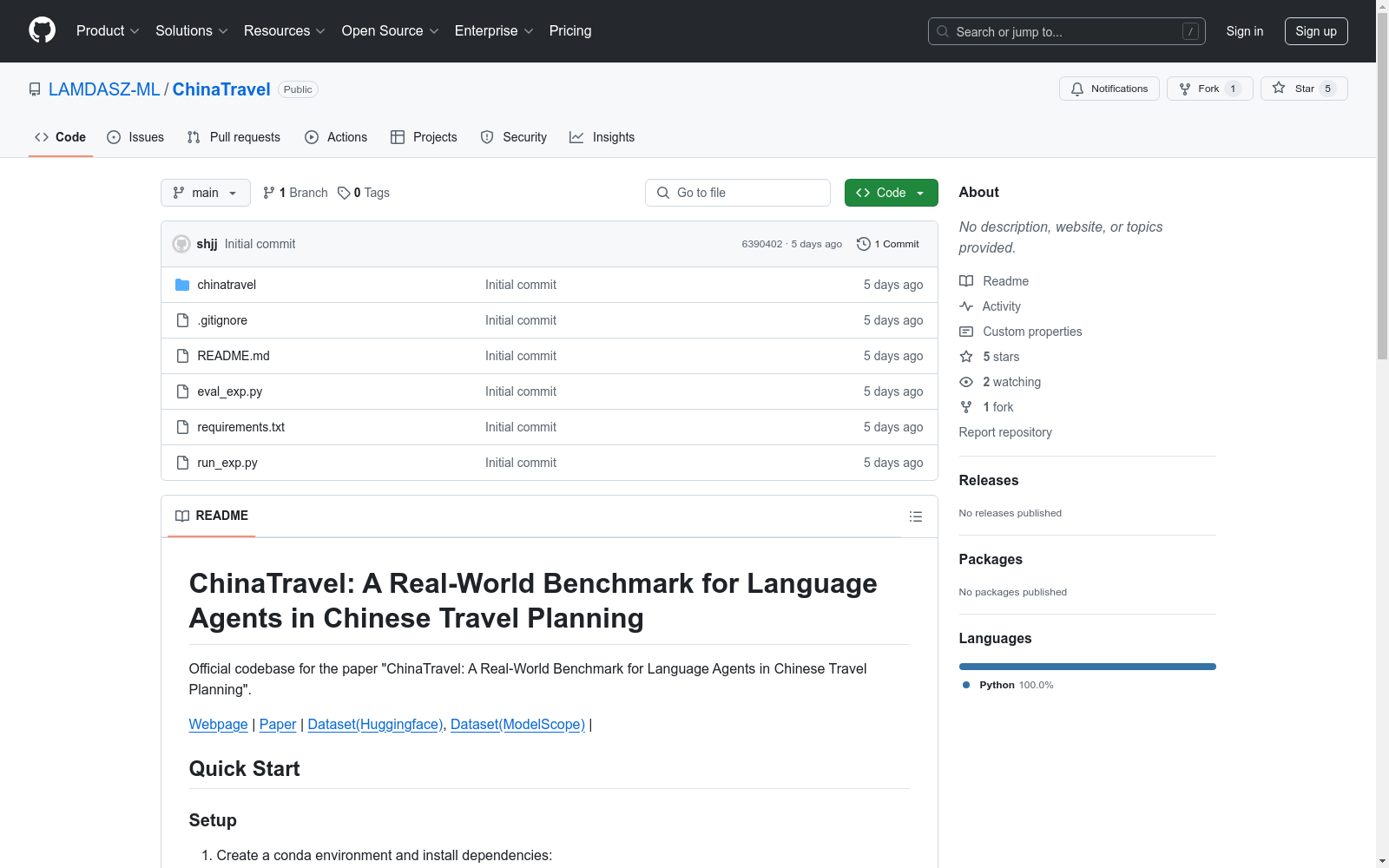Open the Webpage link in README
The image size is (1389, 868).
coord(218,724)
